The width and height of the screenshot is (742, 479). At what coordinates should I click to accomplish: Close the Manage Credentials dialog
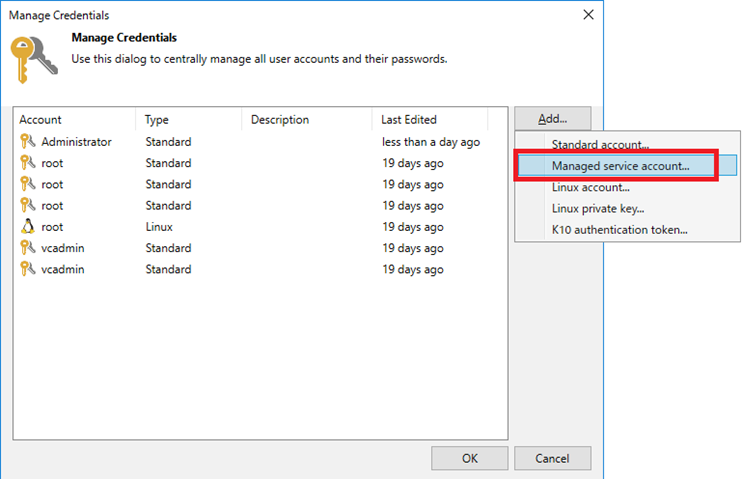[588, 15]
